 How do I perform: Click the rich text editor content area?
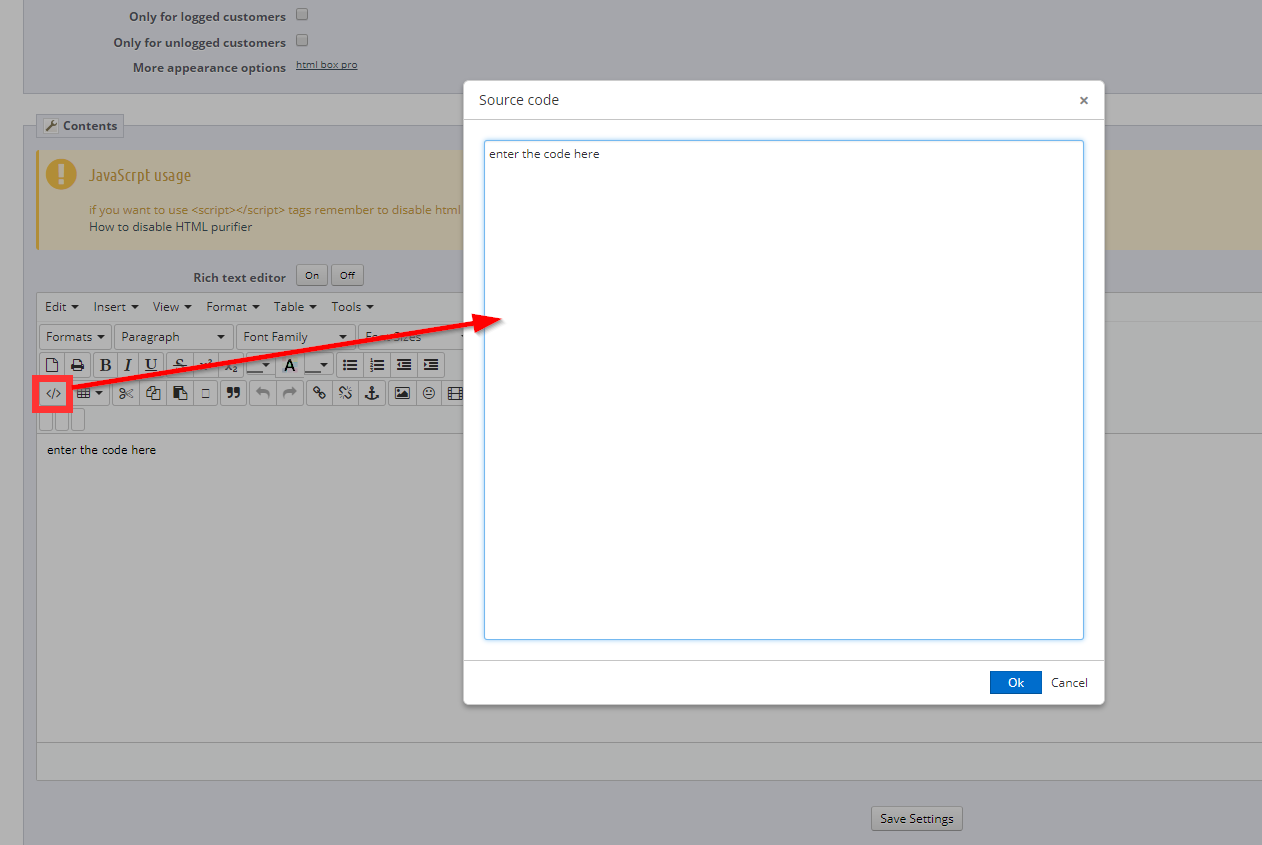tap(649, 588)
